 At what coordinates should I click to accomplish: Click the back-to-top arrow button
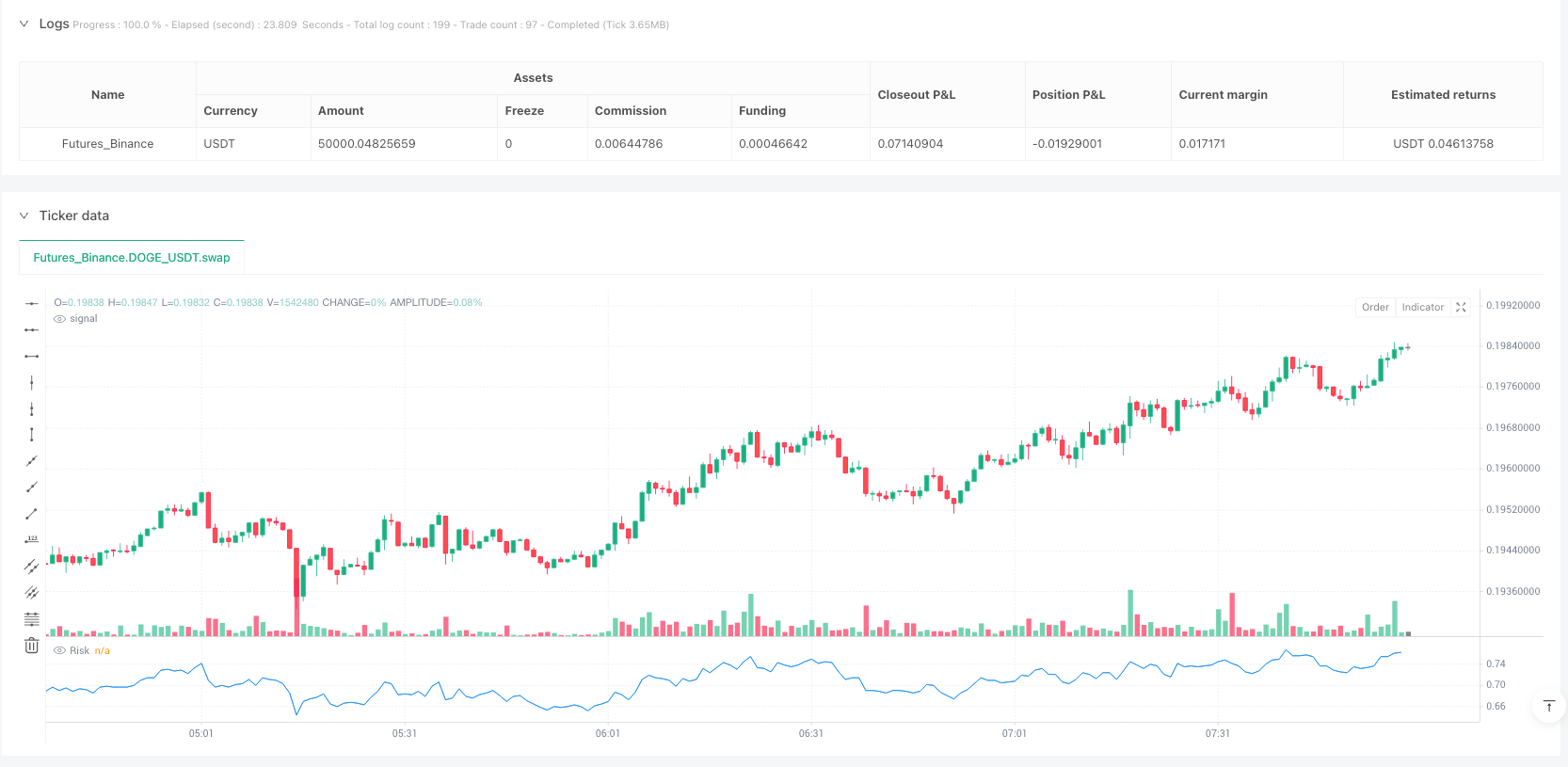[1548, 706]
